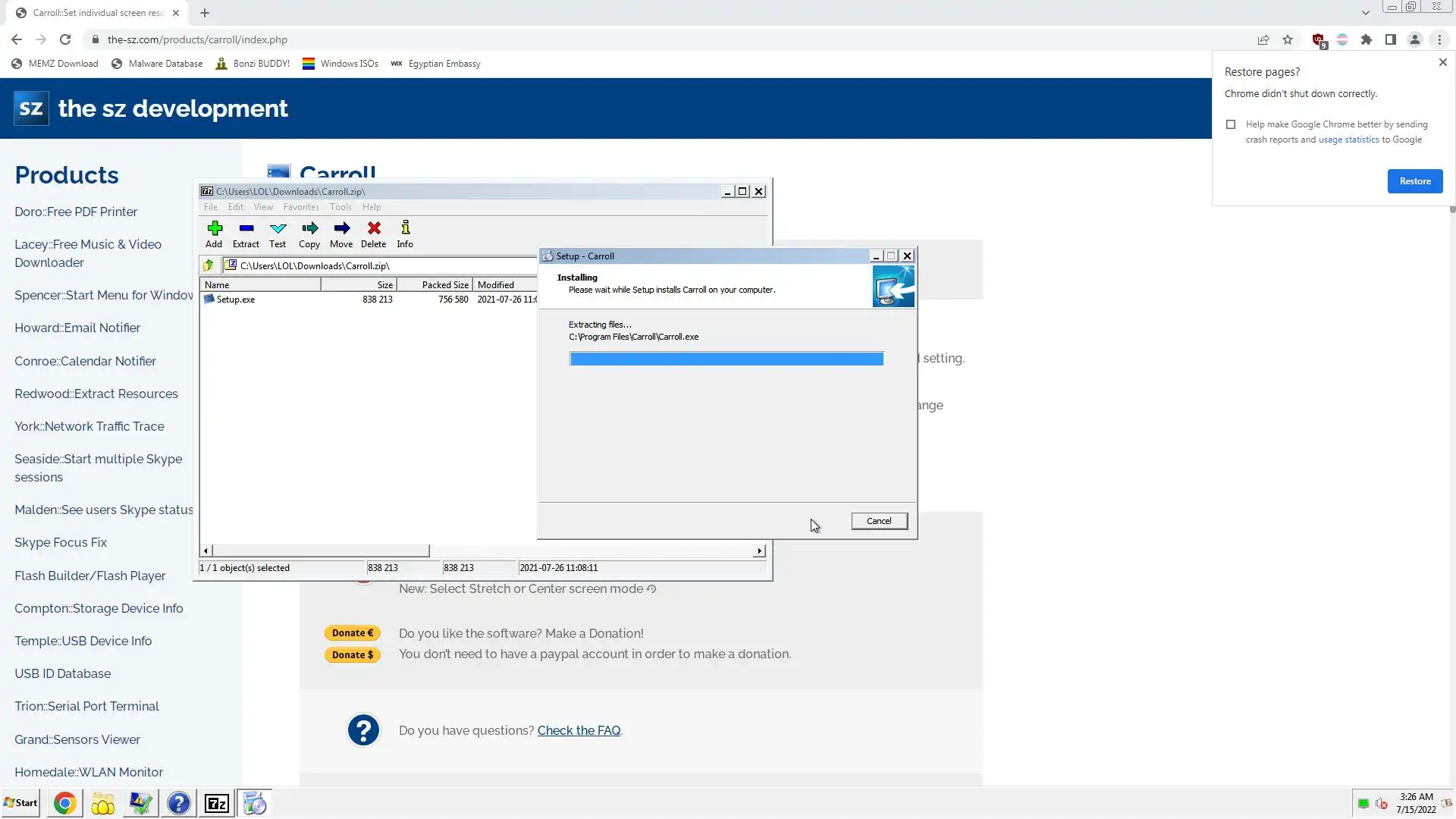
Task: Open the Tools menu
Action: [x=340, y=207]
